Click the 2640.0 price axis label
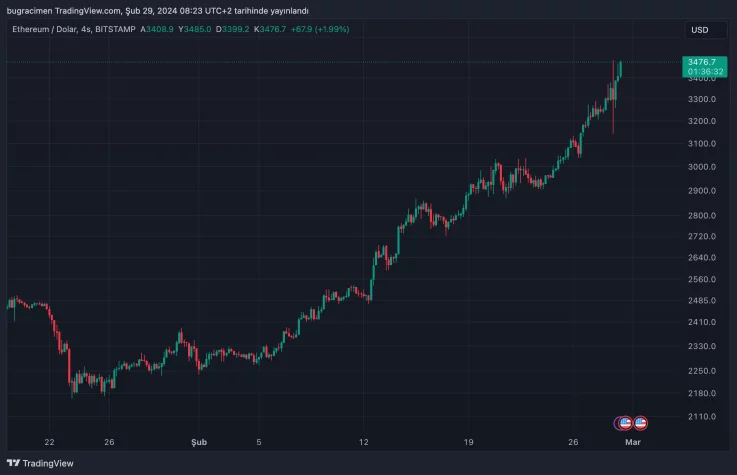The height and width of the screenshot is (475, 737). (x=702, y=257)
